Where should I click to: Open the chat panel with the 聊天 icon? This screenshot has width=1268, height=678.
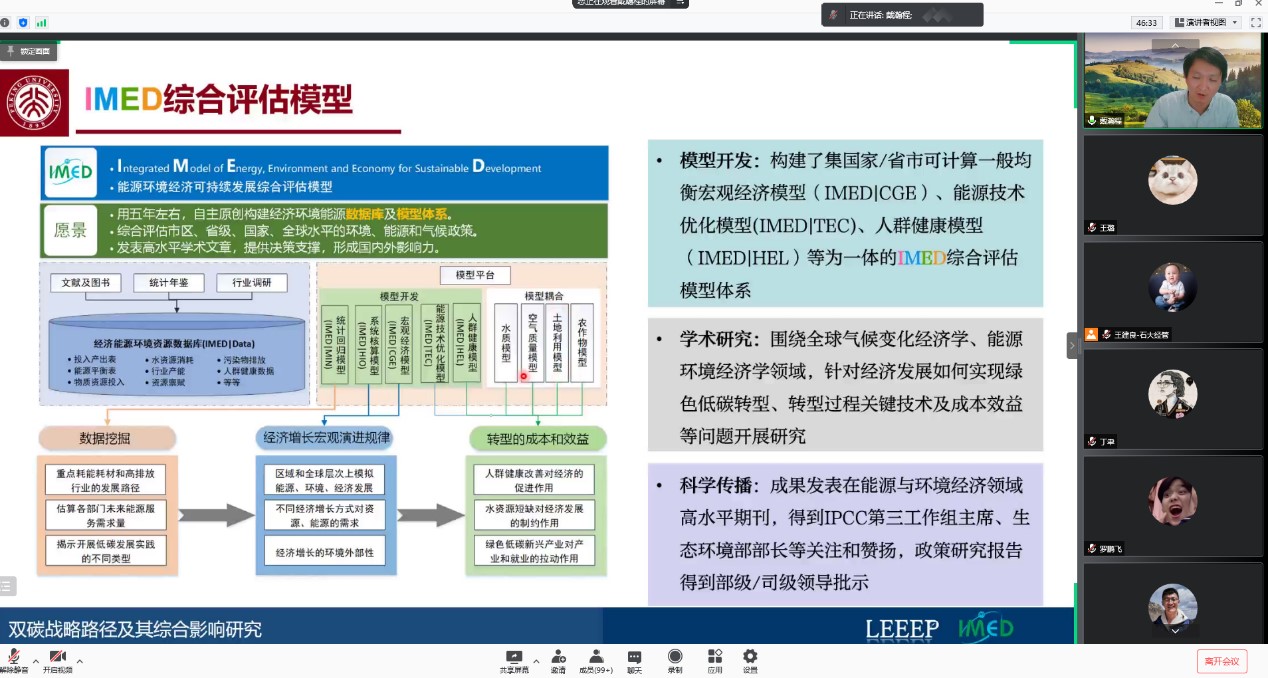tap(634, 656)
